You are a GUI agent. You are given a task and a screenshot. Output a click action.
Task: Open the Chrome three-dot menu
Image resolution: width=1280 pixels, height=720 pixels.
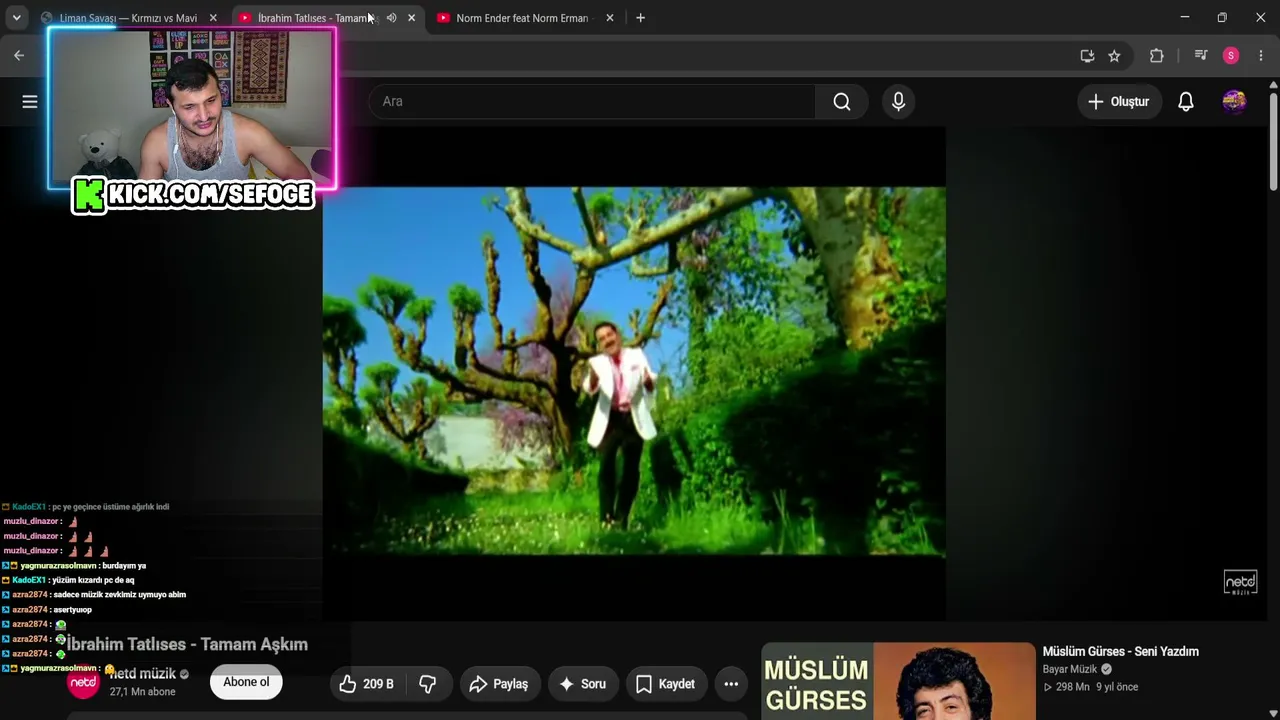pyautogui.click(x=1261, y=56)
